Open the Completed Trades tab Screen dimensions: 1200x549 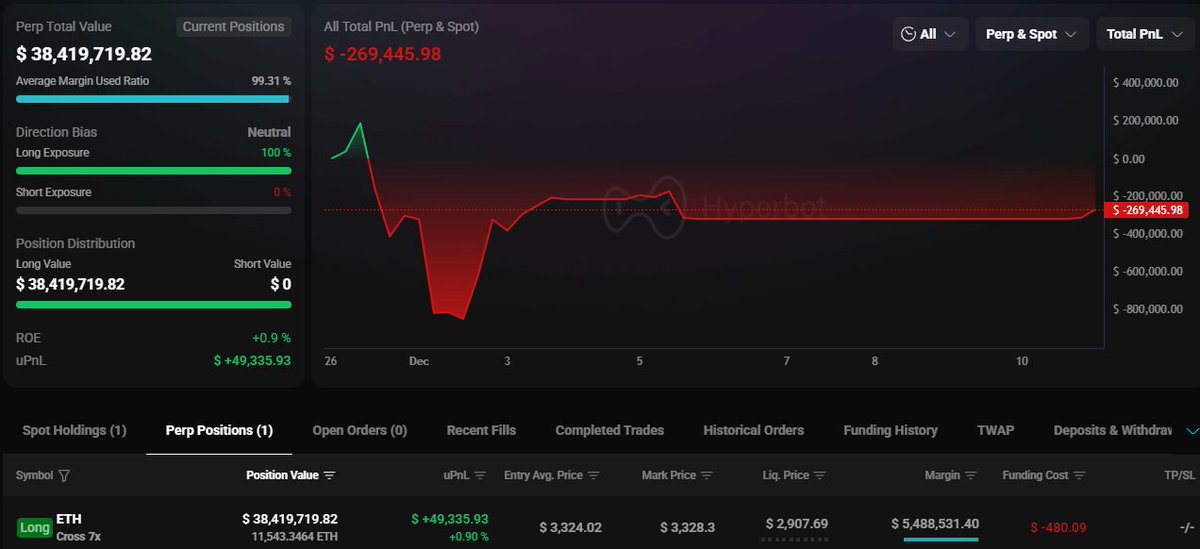pyautogui.click(x=609, y=430)
